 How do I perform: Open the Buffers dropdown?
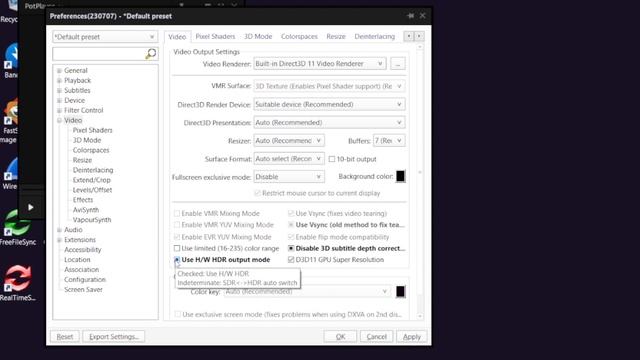[389, 141]
